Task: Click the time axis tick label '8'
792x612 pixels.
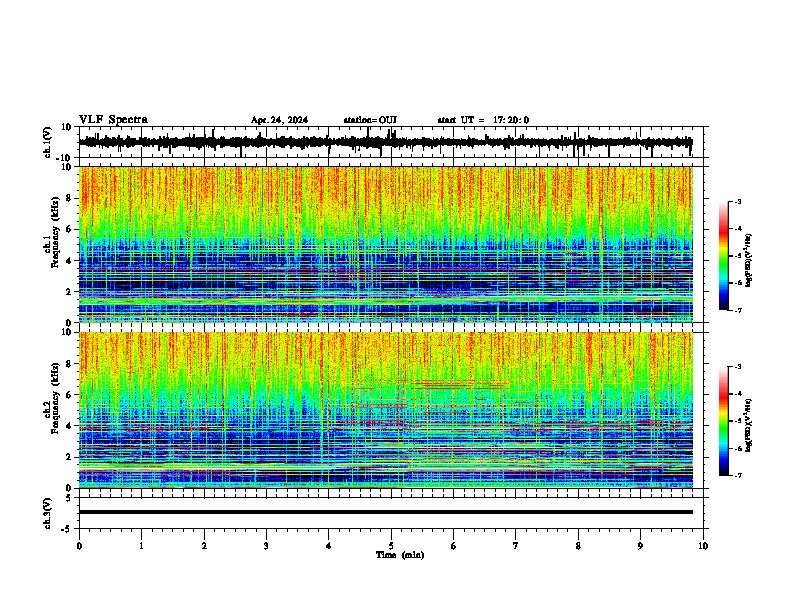Action: (x=578, y=546)
